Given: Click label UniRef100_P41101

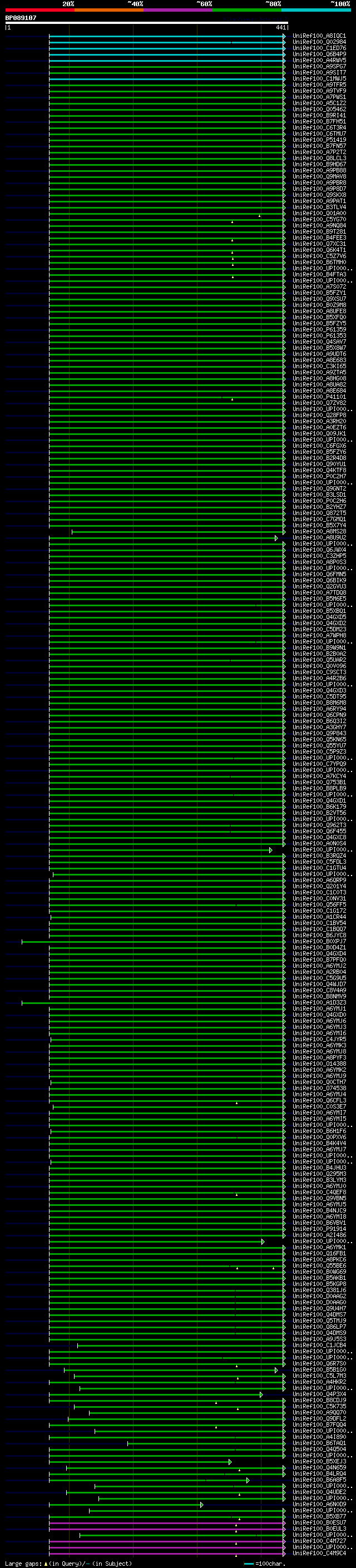Looking at the screenshot, I should tap(319, 397).
